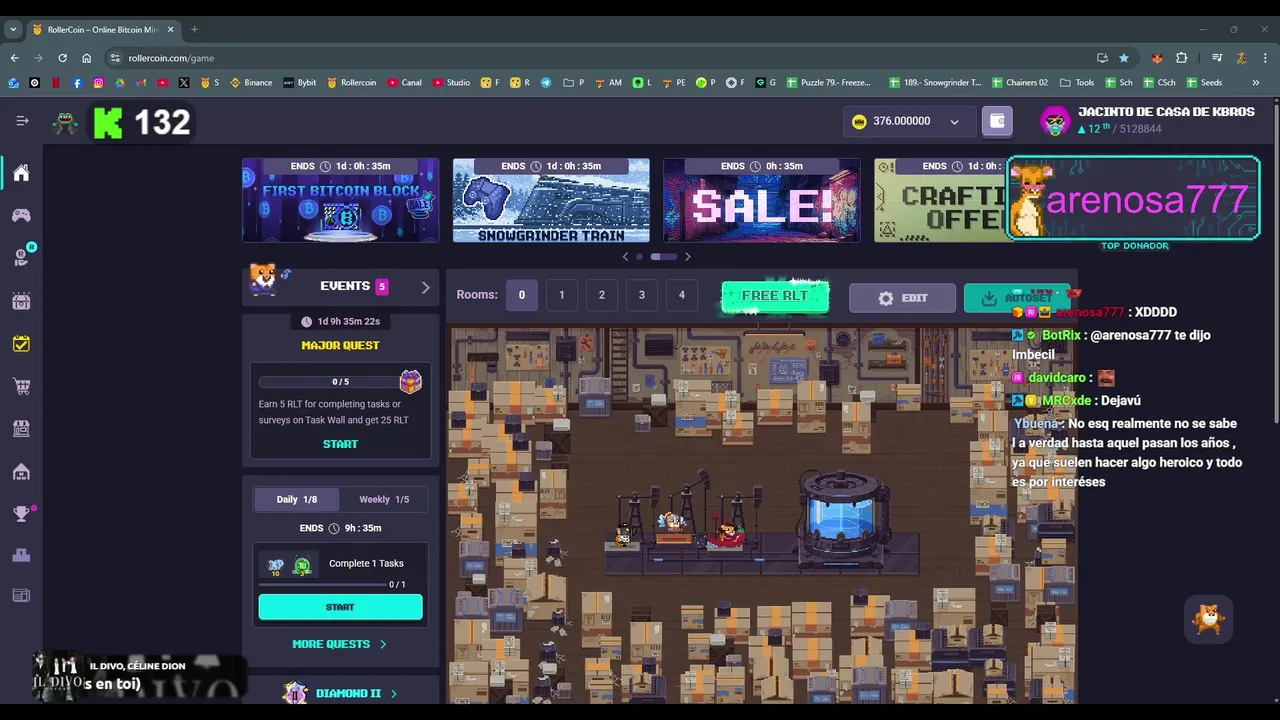Click the Complete 1 Tasks 0/1 progress bar

pyautogui.click(x=322, y=584)
